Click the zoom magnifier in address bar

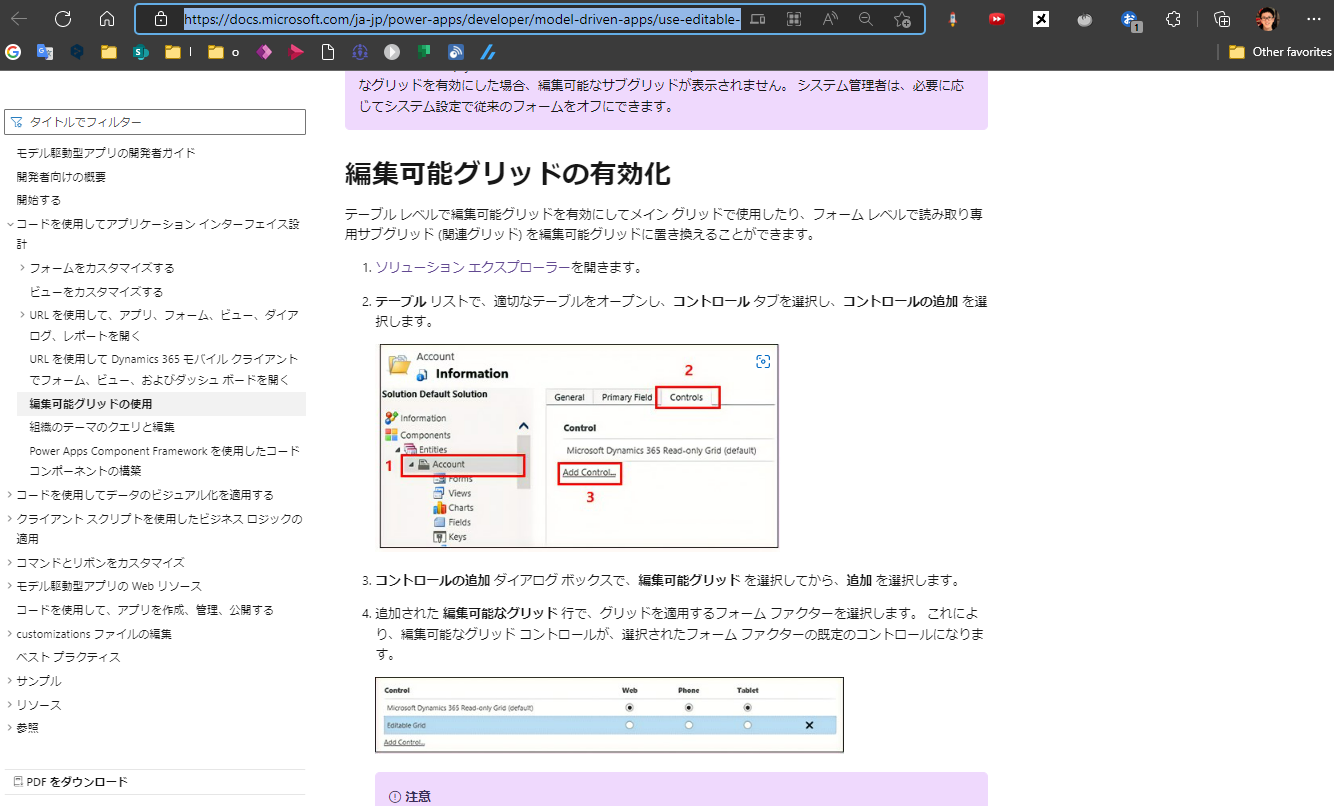point(866,19)
